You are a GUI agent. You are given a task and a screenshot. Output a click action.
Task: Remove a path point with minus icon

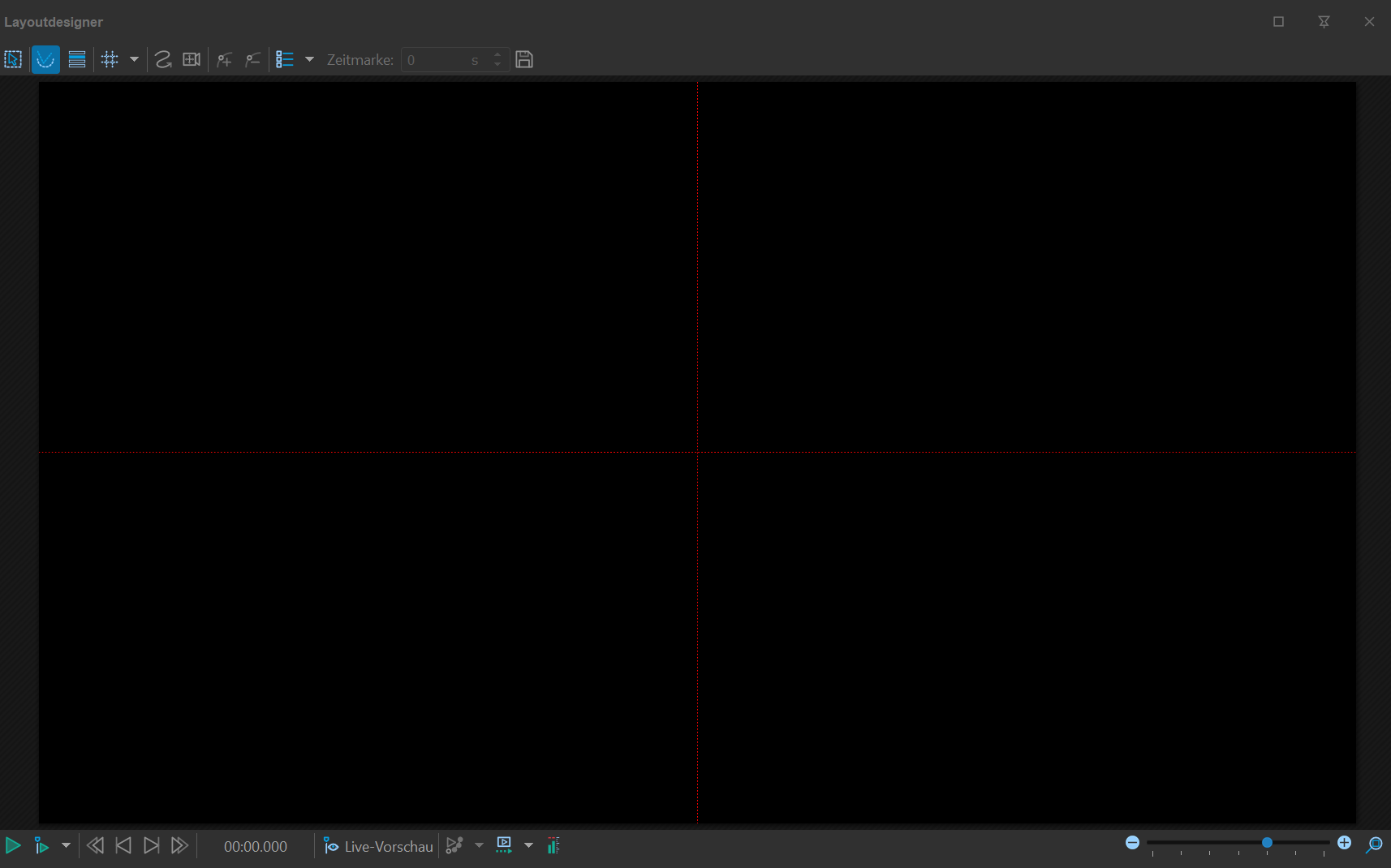point(253,59)
